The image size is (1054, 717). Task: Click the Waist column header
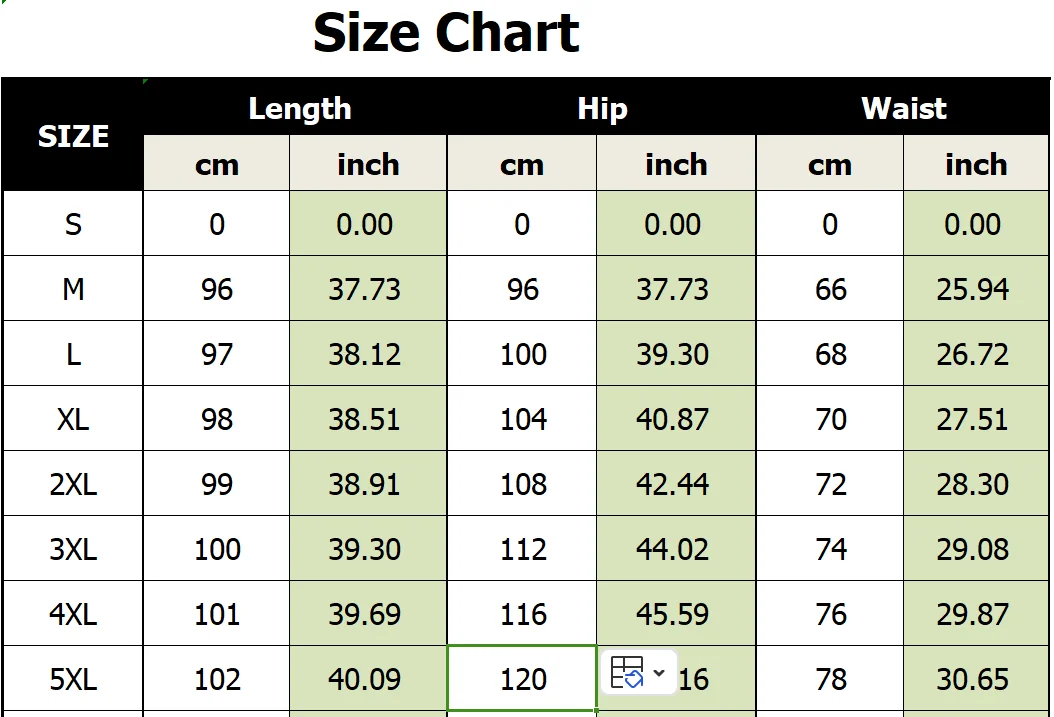click(904, 108)
